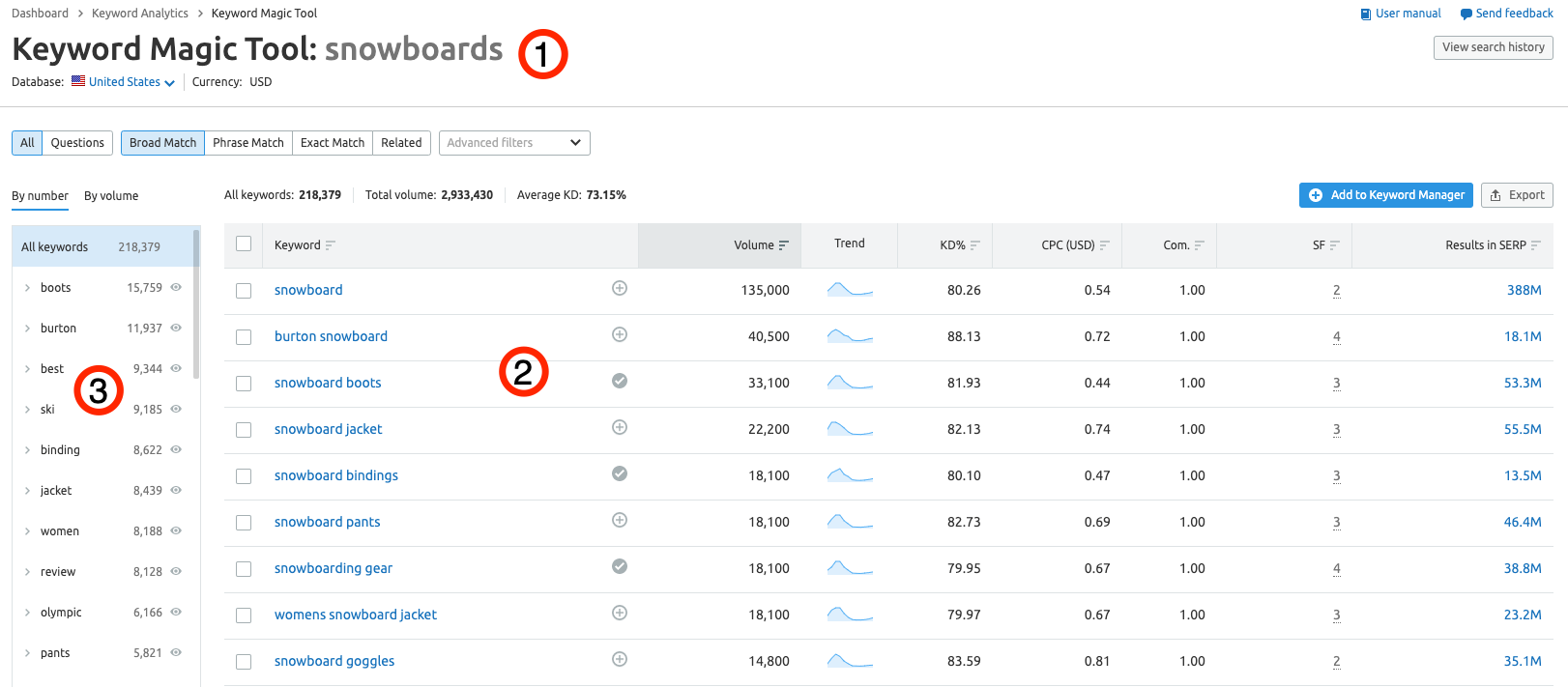Click checkmark icon for 'snowboard bindings'

620,473
